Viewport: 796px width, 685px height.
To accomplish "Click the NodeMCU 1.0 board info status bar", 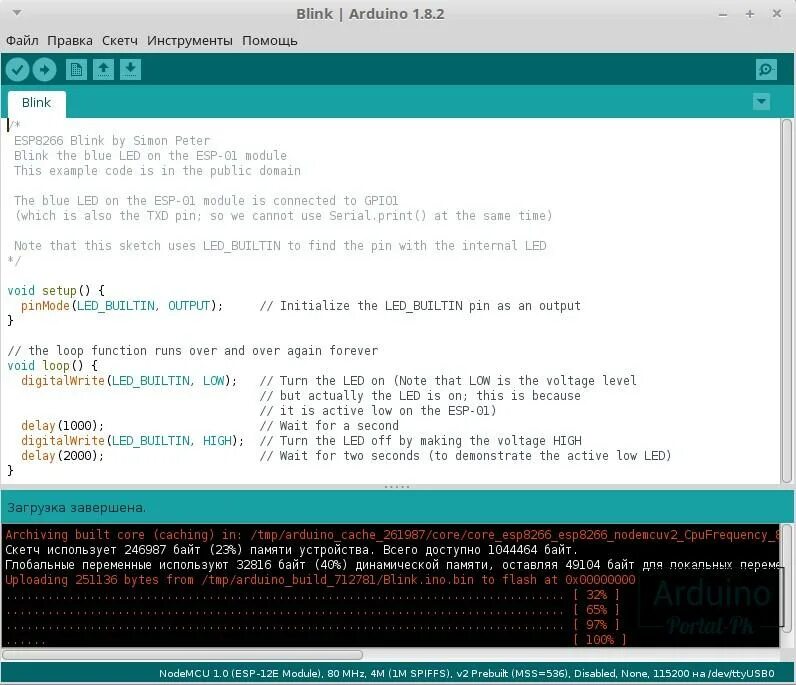I will (467, 673).
